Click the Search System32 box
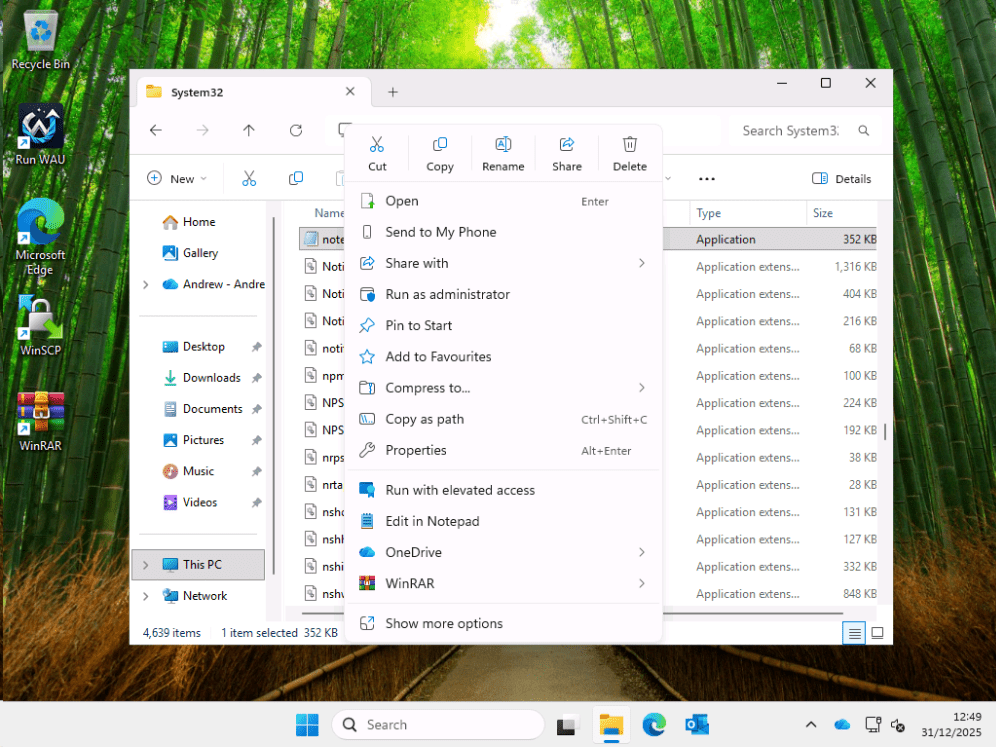Image resolution: width=996 pixels, height=747 pixels. click(796, 130)
